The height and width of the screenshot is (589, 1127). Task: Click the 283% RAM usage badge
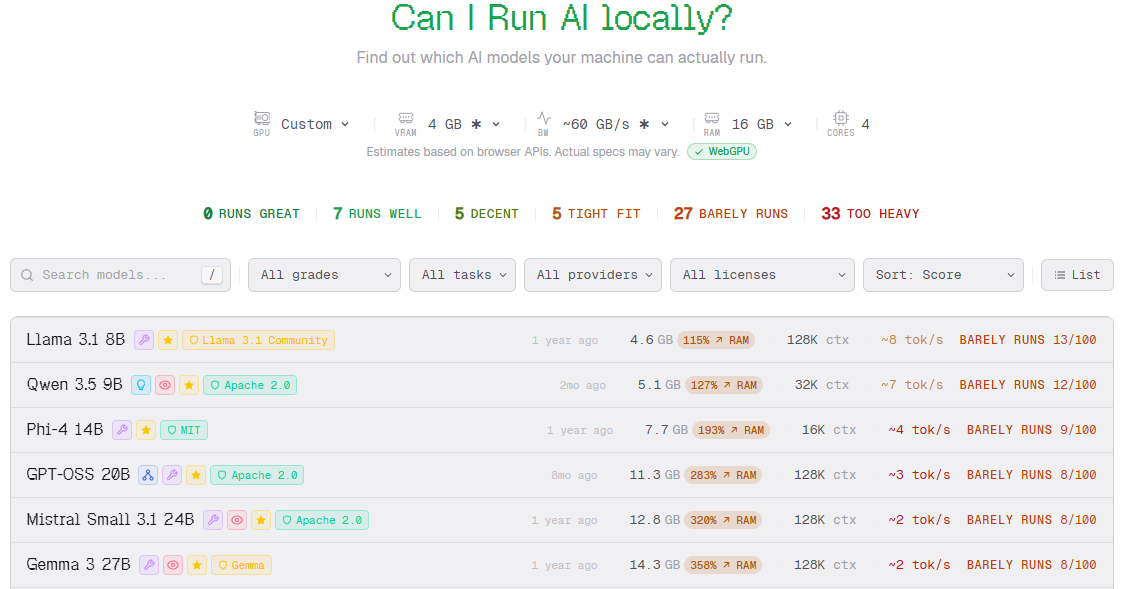point(723,475)
